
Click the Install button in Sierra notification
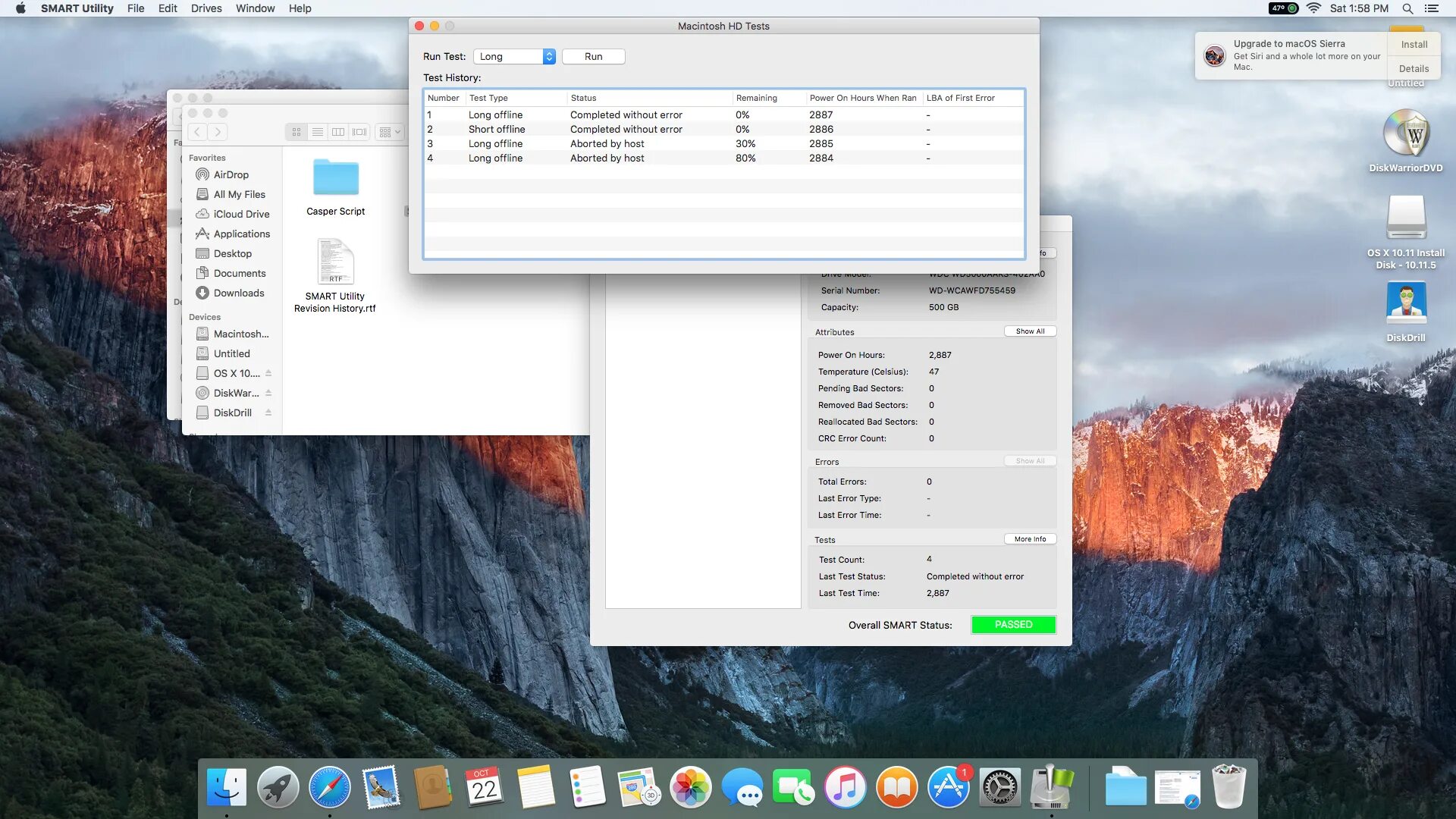tap(1414, 45)
